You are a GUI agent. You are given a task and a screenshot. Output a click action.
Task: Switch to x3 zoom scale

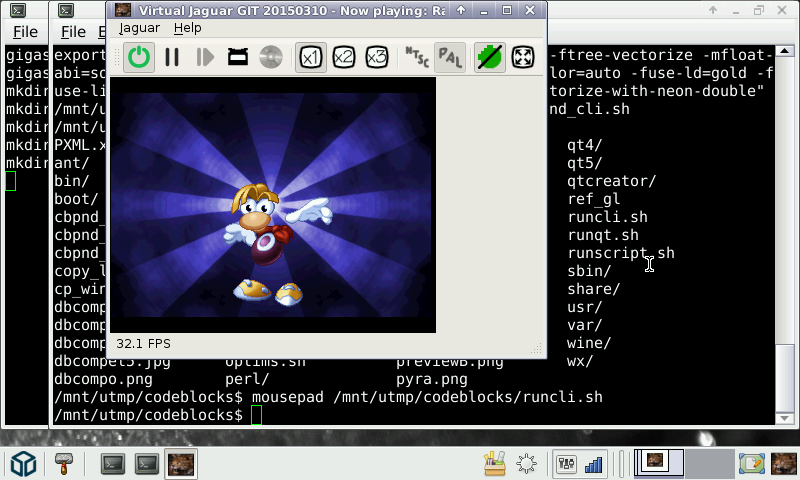[377, 57]
